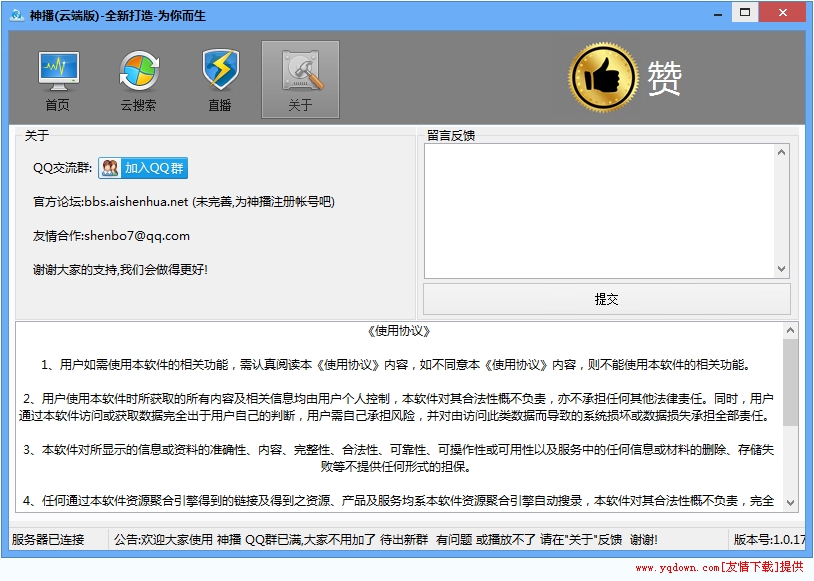
Task: Click the 《使用协议》 agreement heading
Action: 399,331
